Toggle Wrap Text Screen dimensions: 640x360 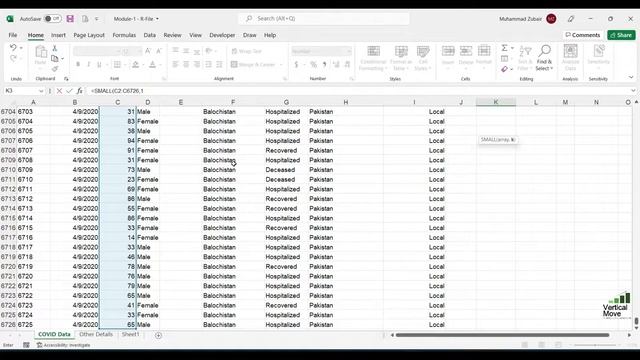coord(247,51)
